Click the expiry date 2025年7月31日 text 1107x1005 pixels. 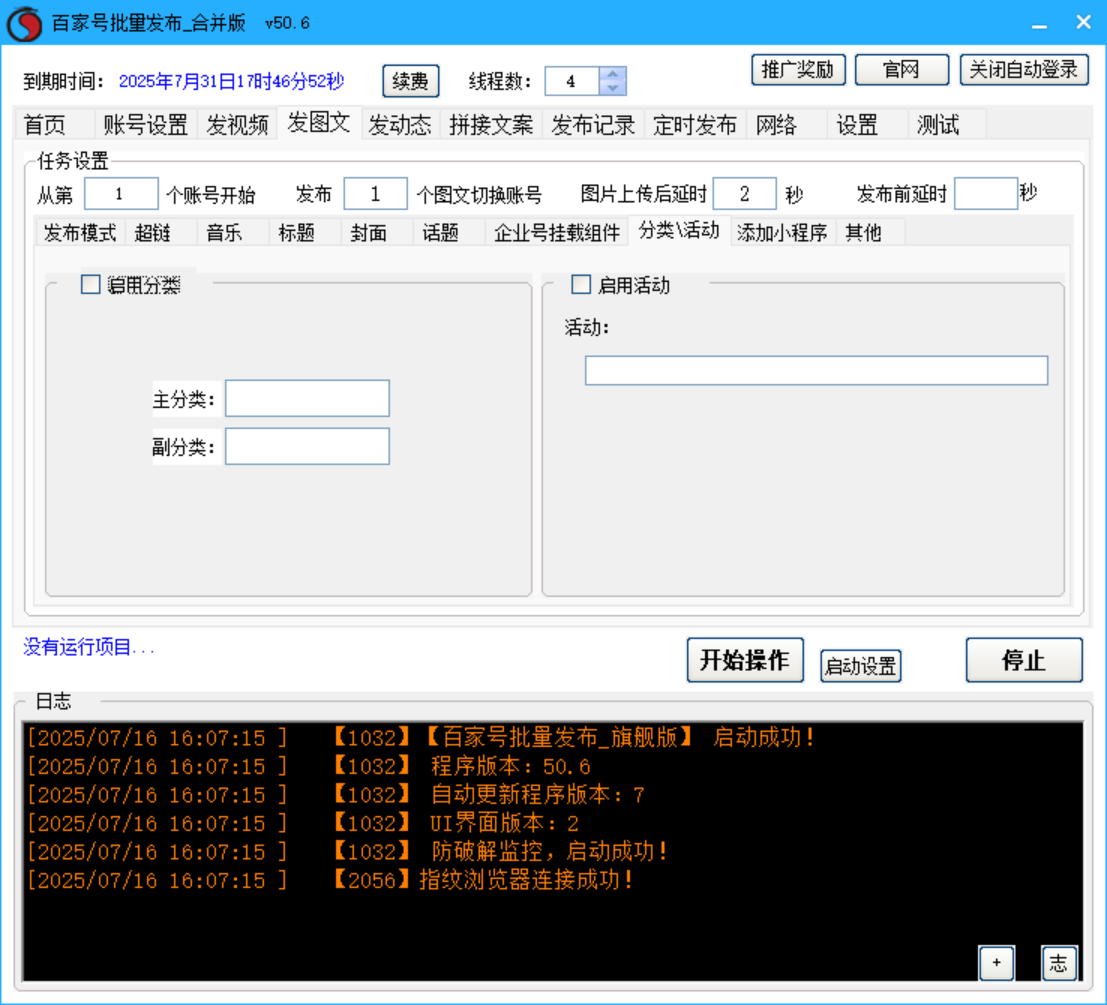point(232,81)
